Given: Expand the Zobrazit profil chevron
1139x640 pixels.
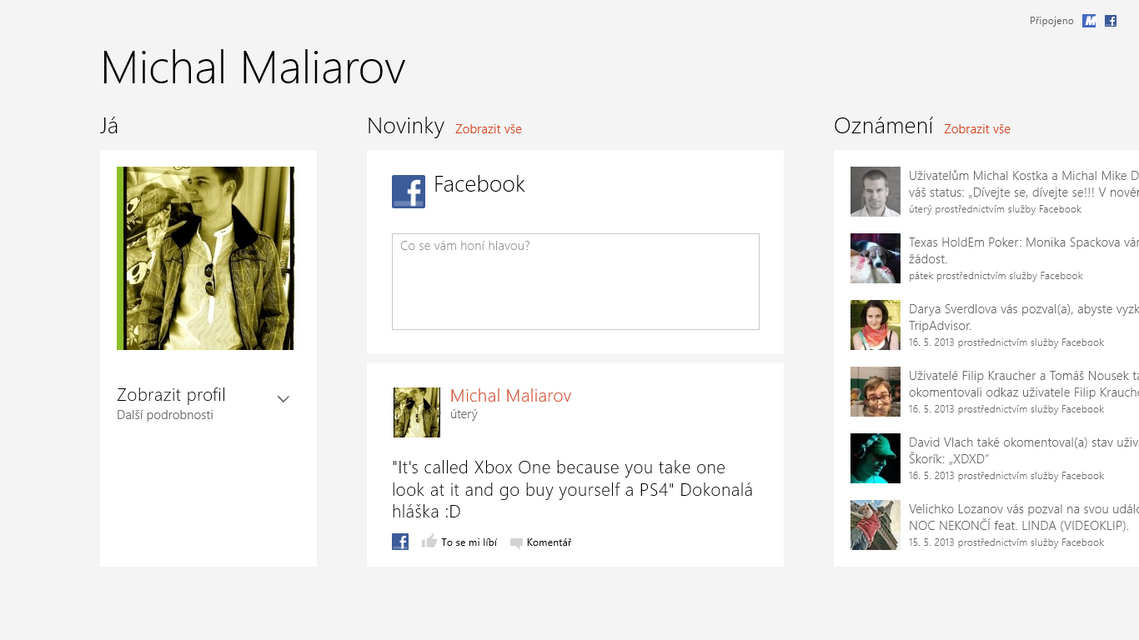Looking at the screenshot, I should coord(283,399).
